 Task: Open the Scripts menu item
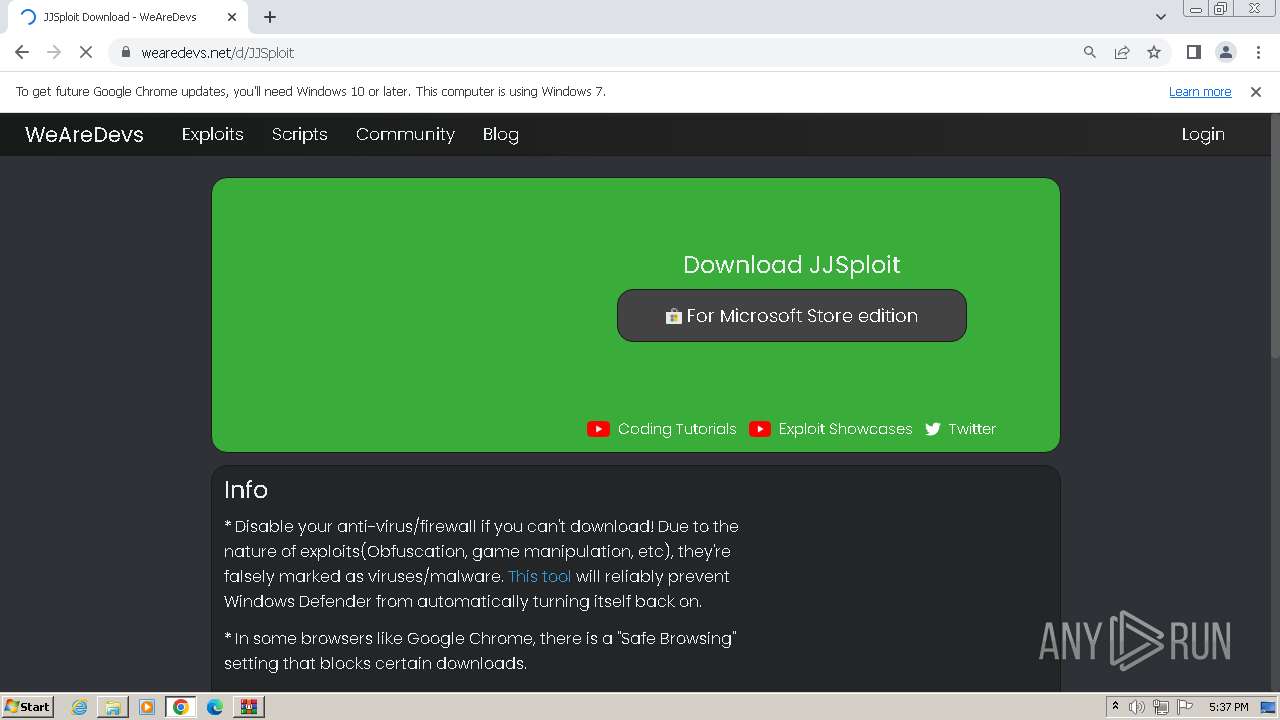coord(300,134)
